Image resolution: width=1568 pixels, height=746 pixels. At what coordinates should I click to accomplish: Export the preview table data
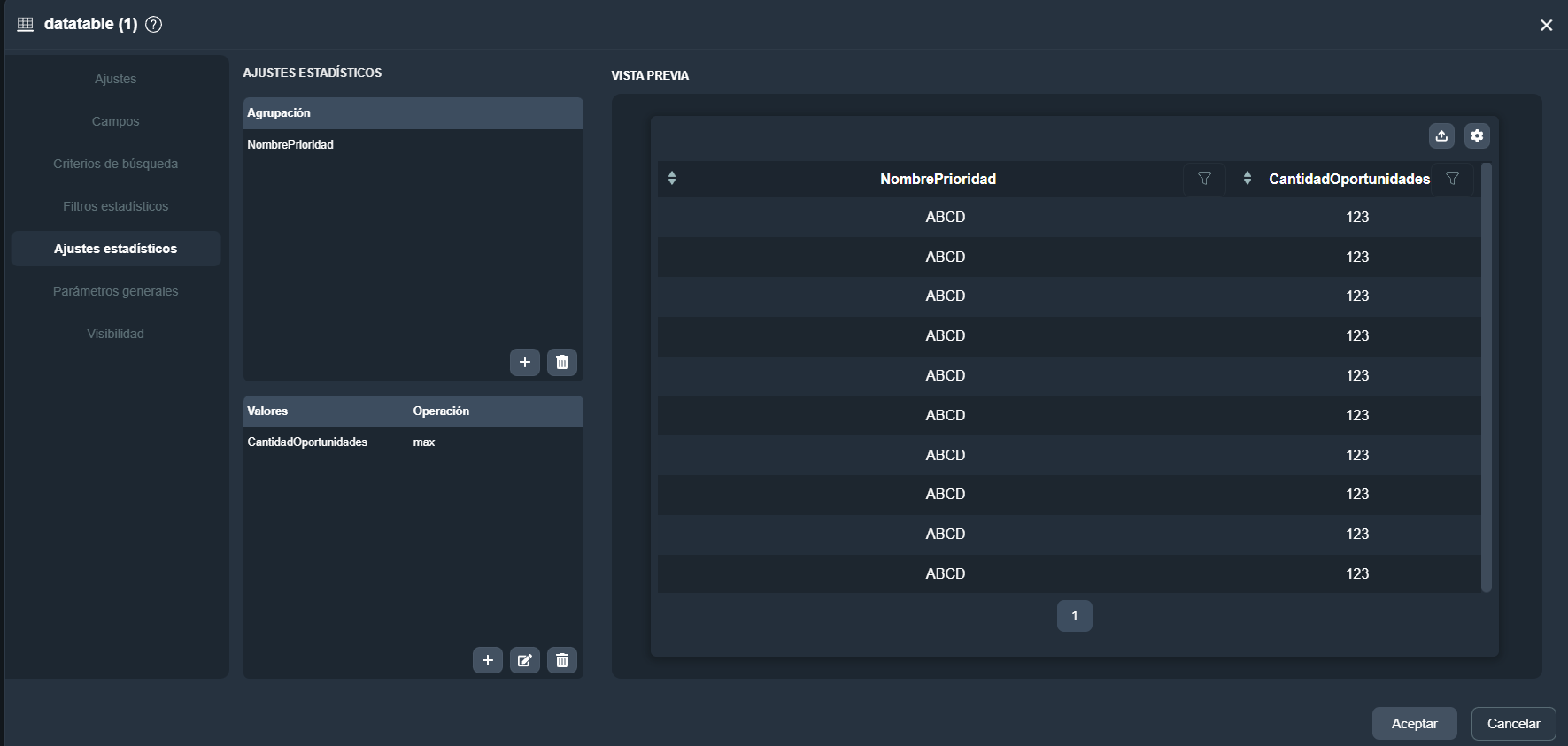1441,135
